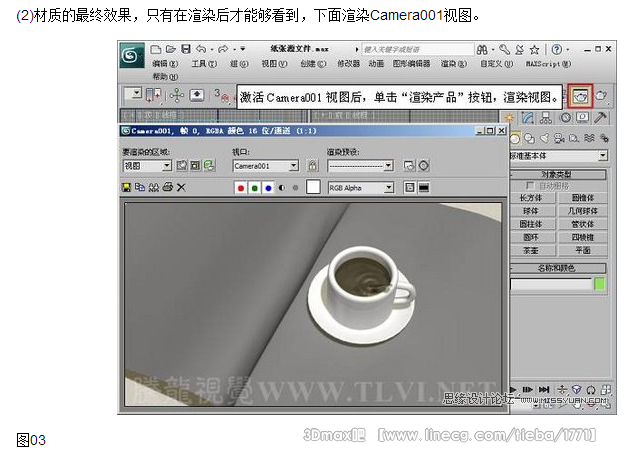625x452 pixels.
Task: Click the object name input field
Action: click(551, 284)
